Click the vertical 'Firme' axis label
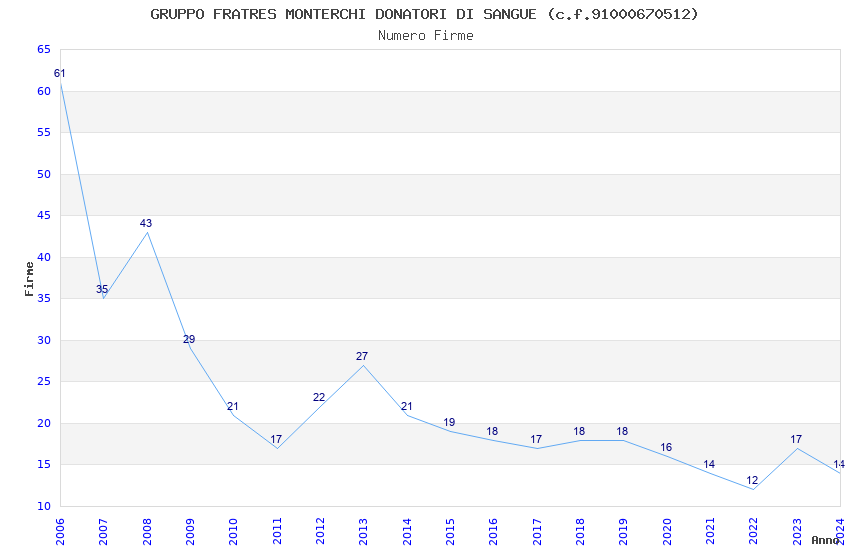The image size is (850, 550). tap(29, 279)
